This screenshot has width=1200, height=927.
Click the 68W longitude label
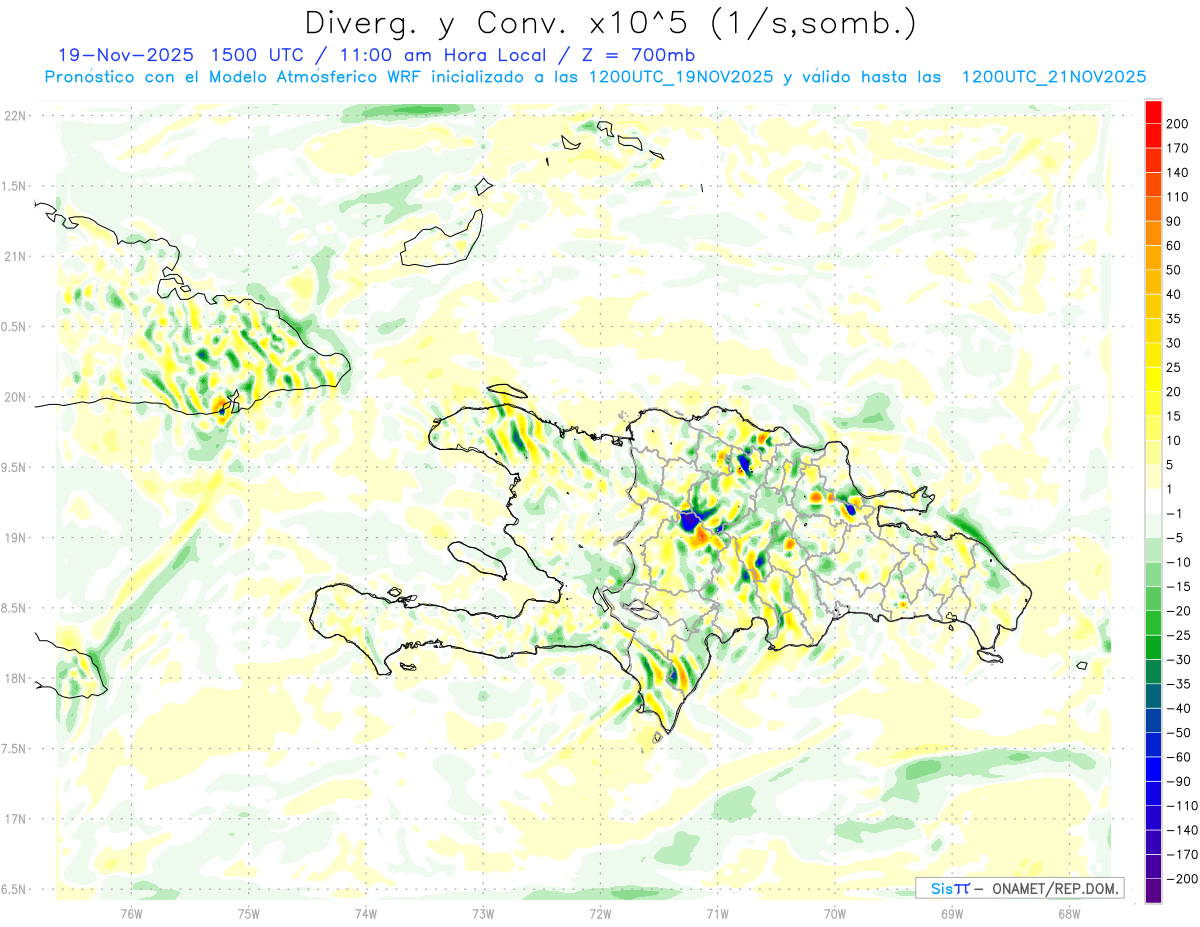pos(1068,913)
